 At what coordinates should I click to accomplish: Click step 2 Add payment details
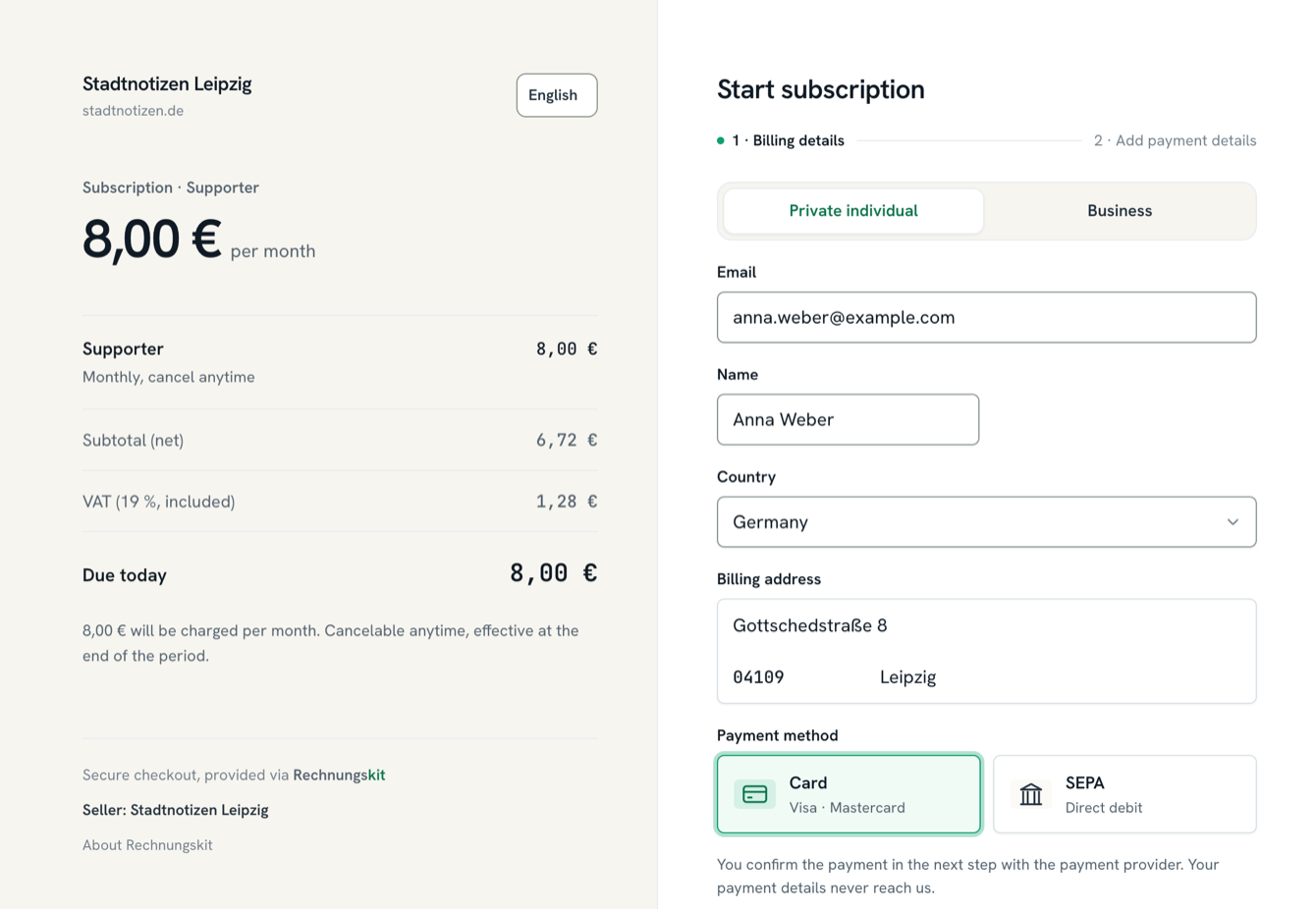click(1175, 140)
